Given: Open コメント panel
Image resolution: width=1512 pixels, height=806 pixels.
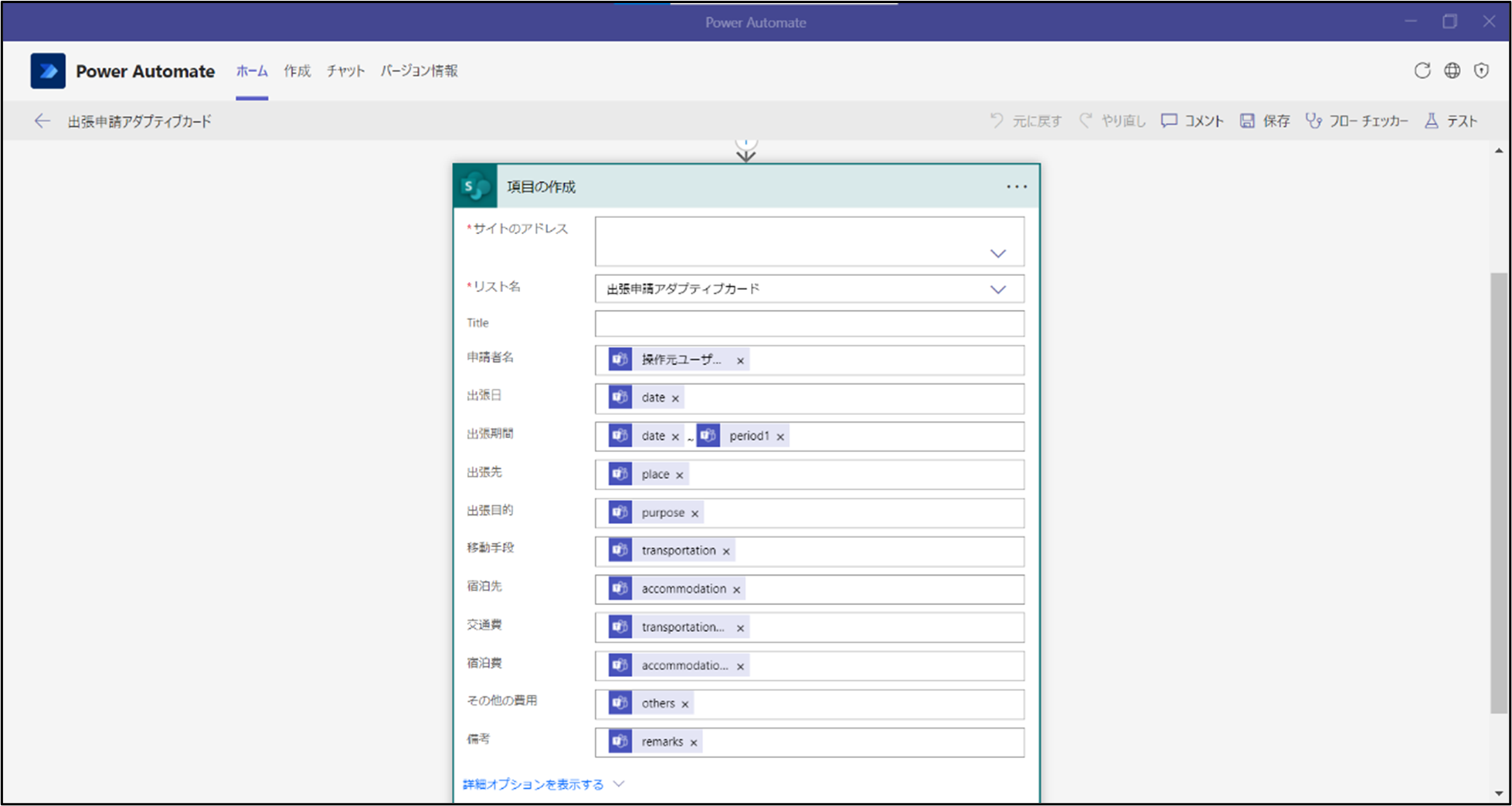Looking at the screenshot, I should (x=1193, y=121).
